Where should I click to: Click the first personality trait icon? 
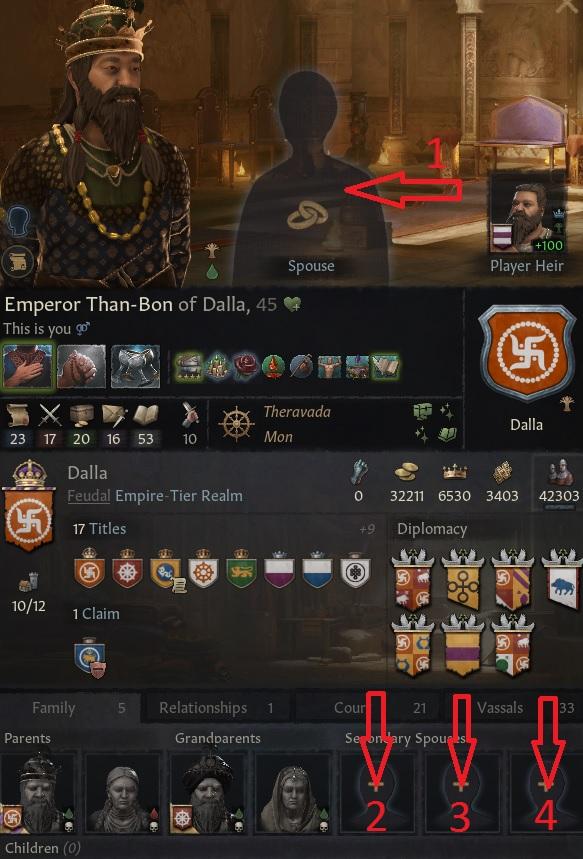click(28, 366)
